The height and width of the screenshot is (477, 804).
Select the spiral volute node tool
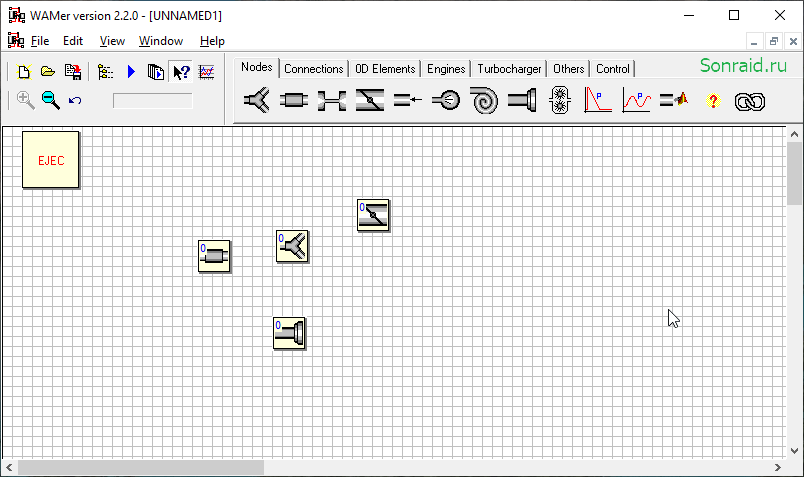coord(484,101)
